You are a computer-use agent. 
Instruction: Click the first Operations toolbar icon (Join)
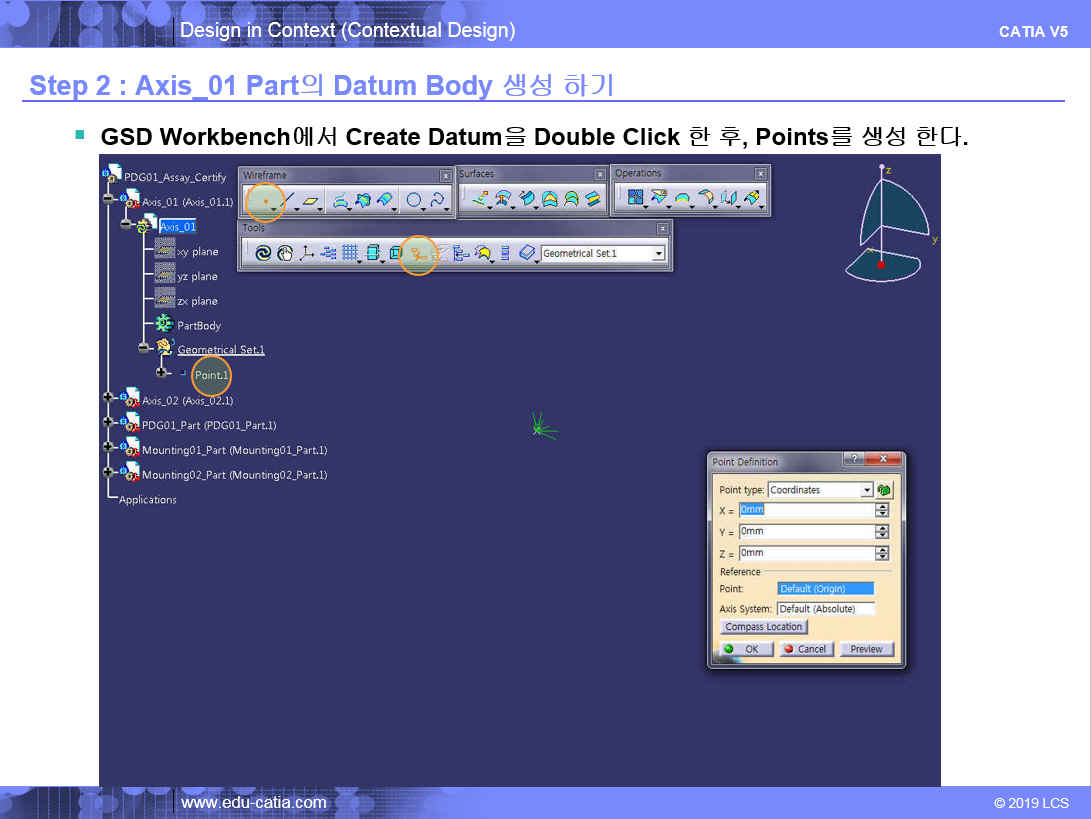point(634,198)
